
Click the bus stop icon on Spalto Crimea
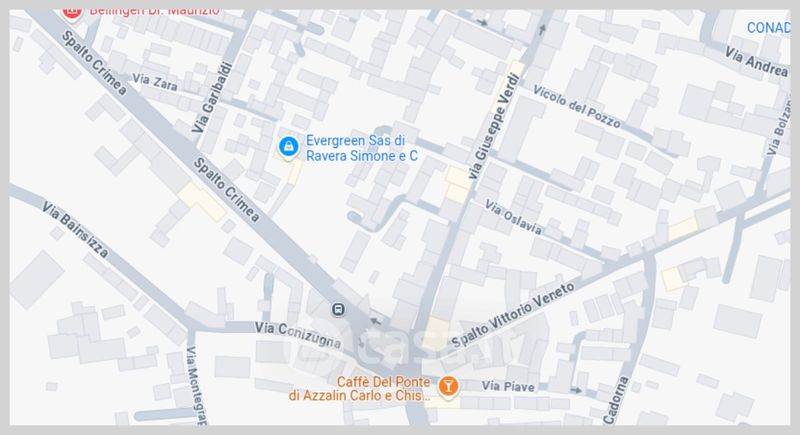(337, 309)
